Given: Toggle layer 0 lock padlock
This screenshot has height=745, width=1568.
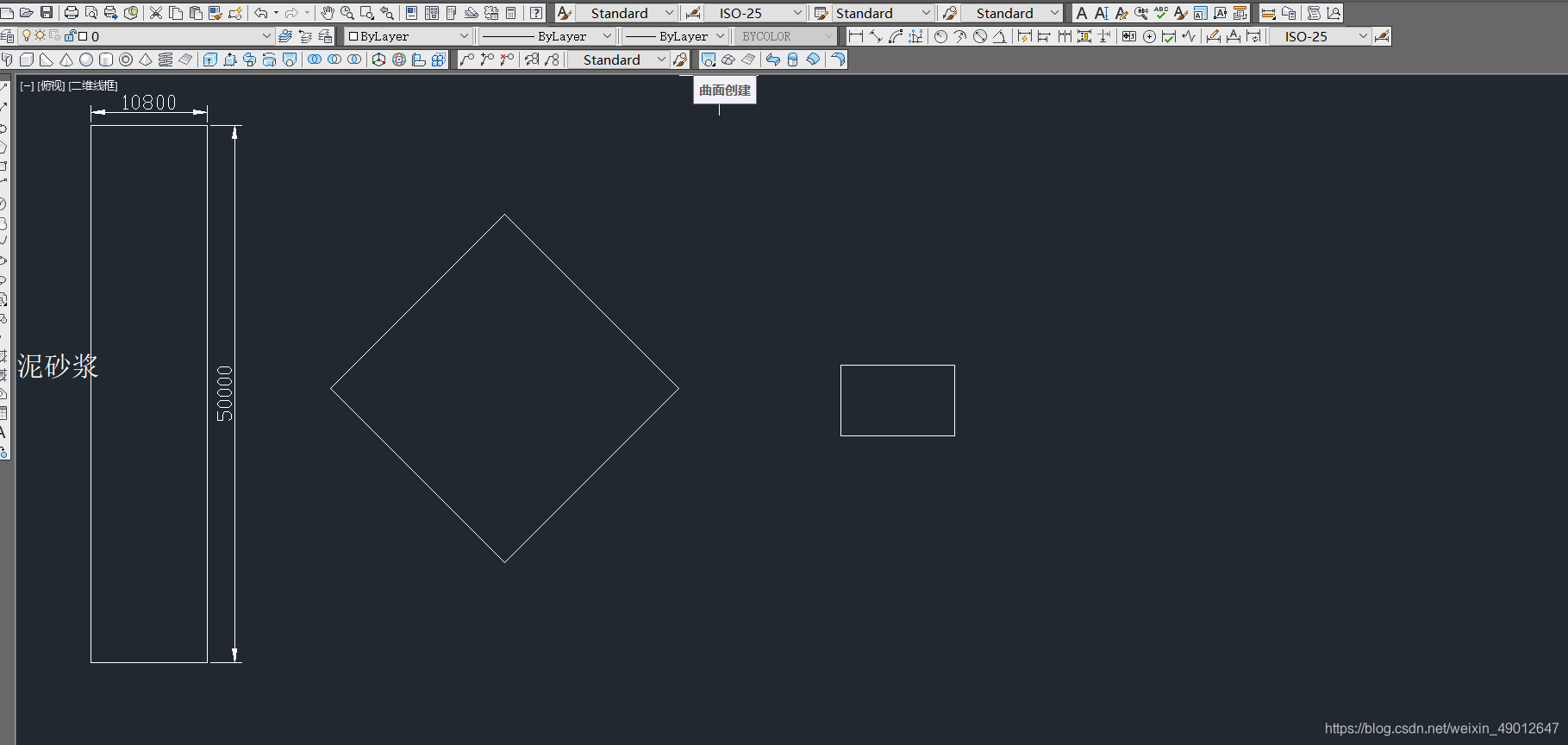Looking at the screenshot, I should tap(70, 36).
